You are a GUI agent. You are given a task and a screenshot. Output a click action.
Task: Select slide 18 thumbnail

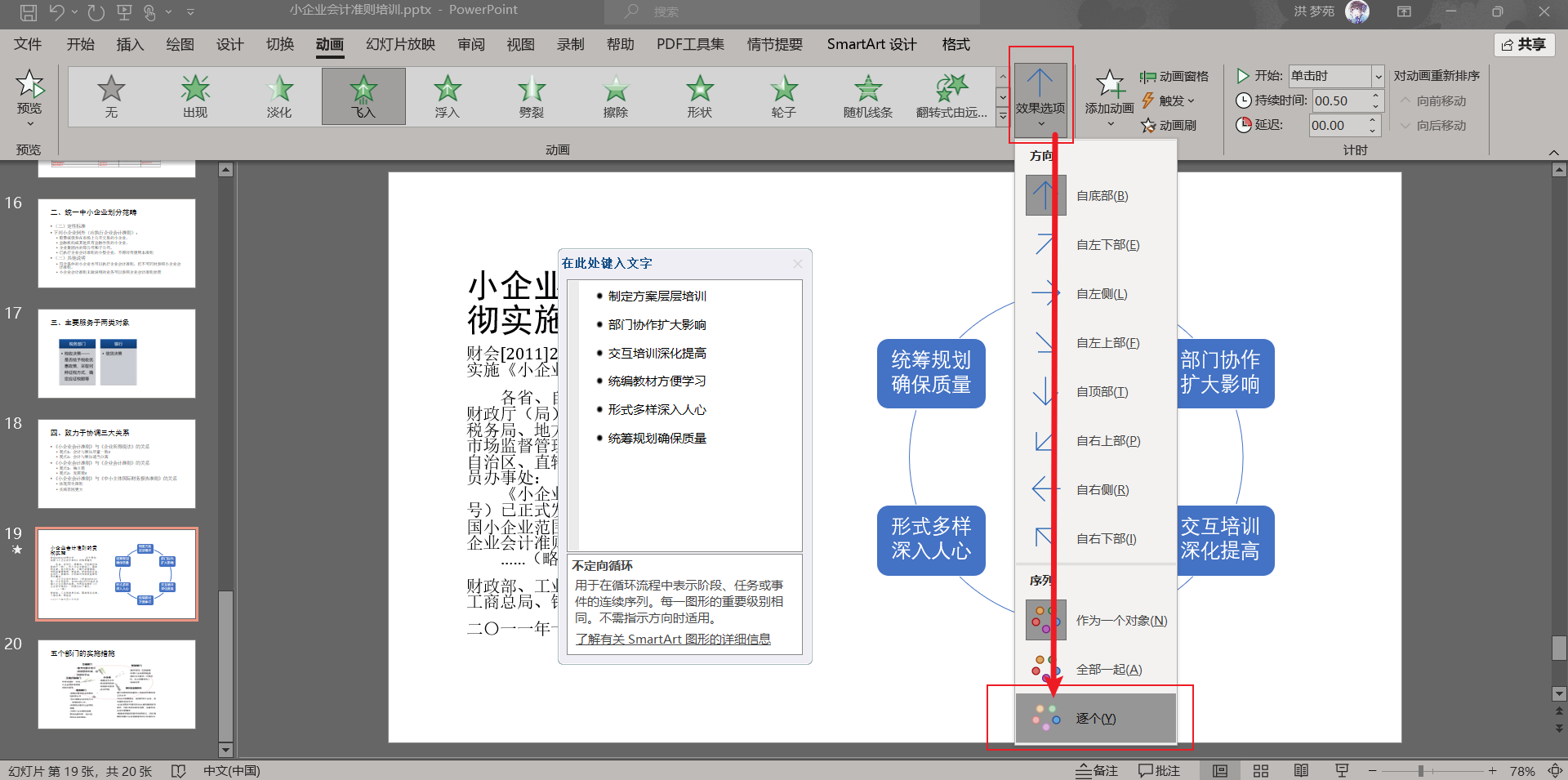point(117,463)
